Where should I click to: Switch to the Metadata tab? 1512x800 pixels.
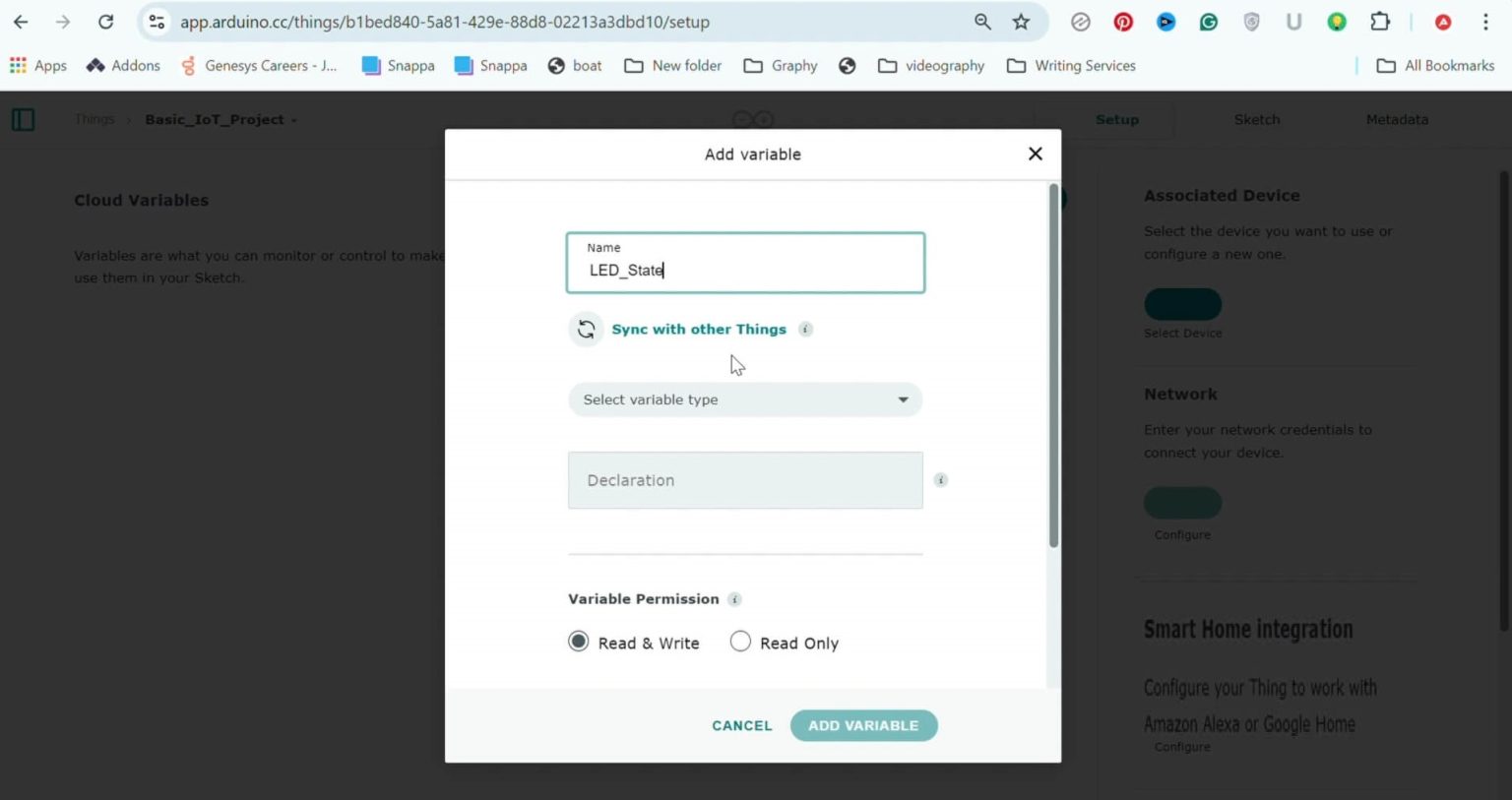point(1397,119)
